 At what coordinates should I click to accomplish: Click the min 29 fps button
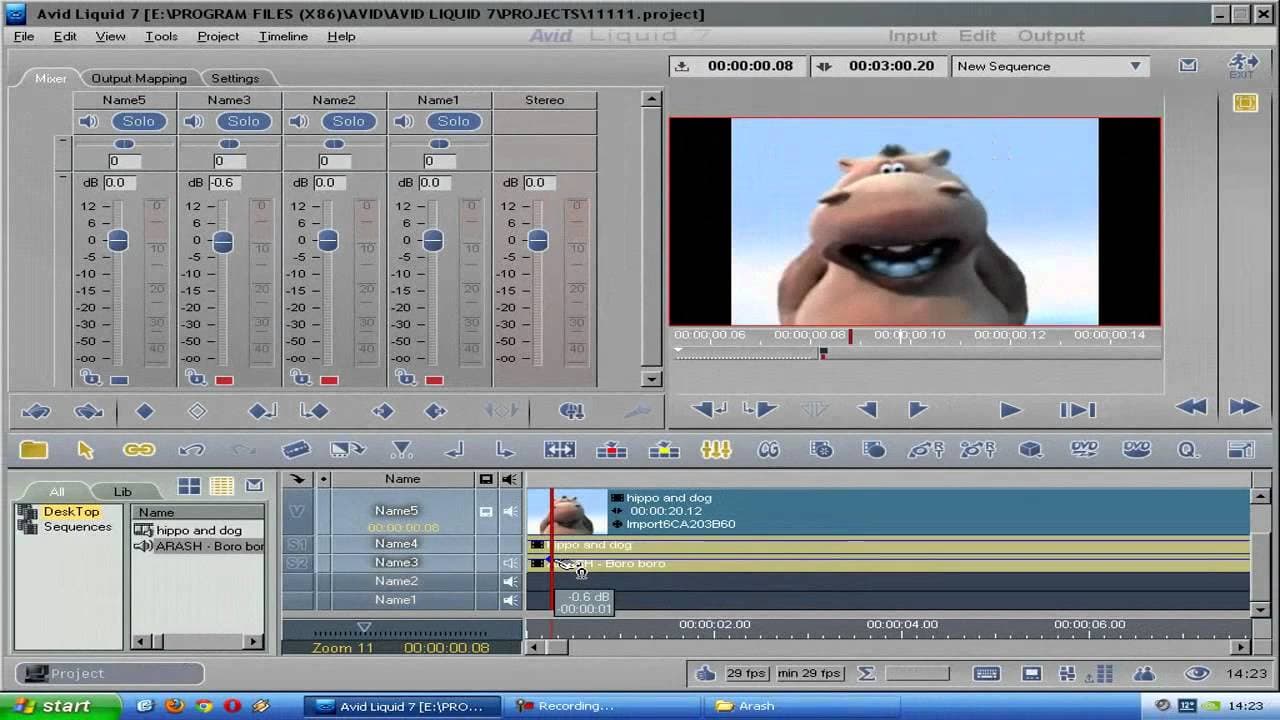pos(809,673)
